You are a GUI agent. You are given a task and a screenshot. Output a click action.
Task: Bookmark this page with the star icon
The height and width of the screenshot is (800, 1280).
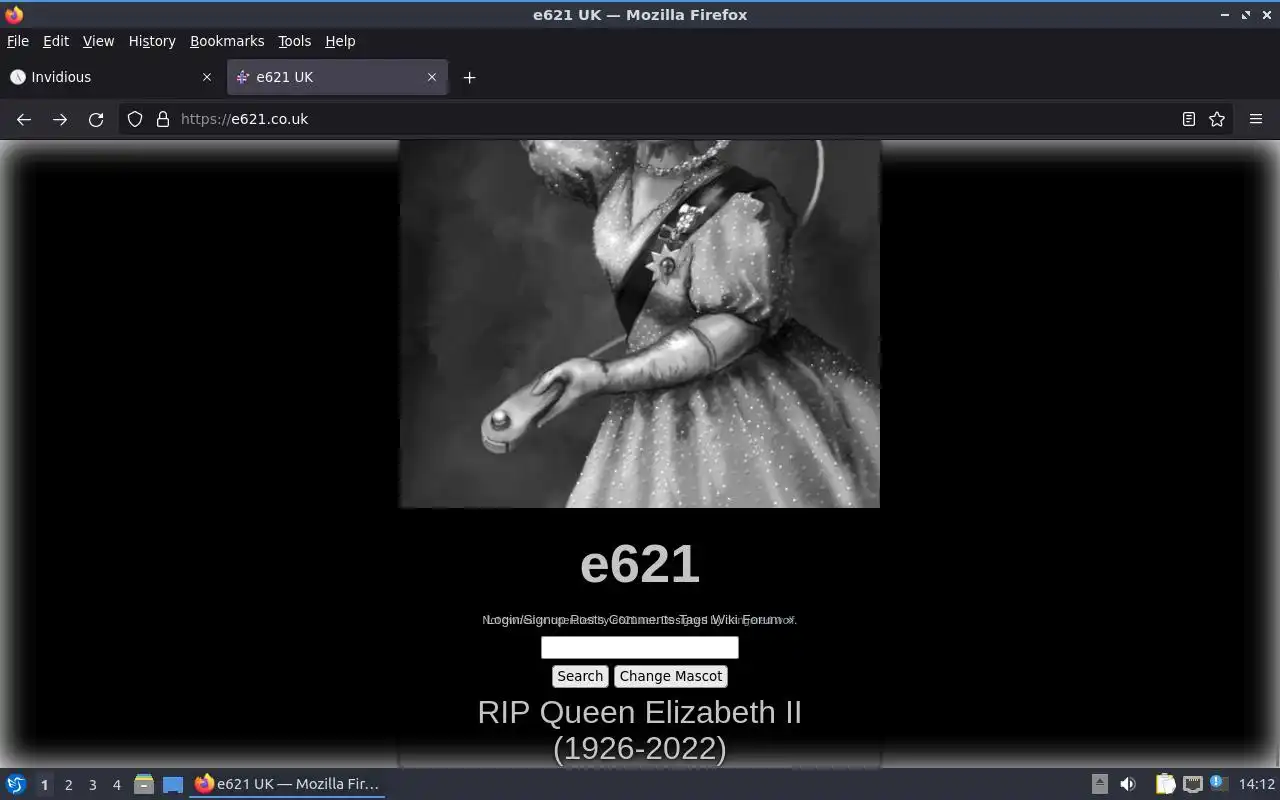click(x=1217, y=119)
